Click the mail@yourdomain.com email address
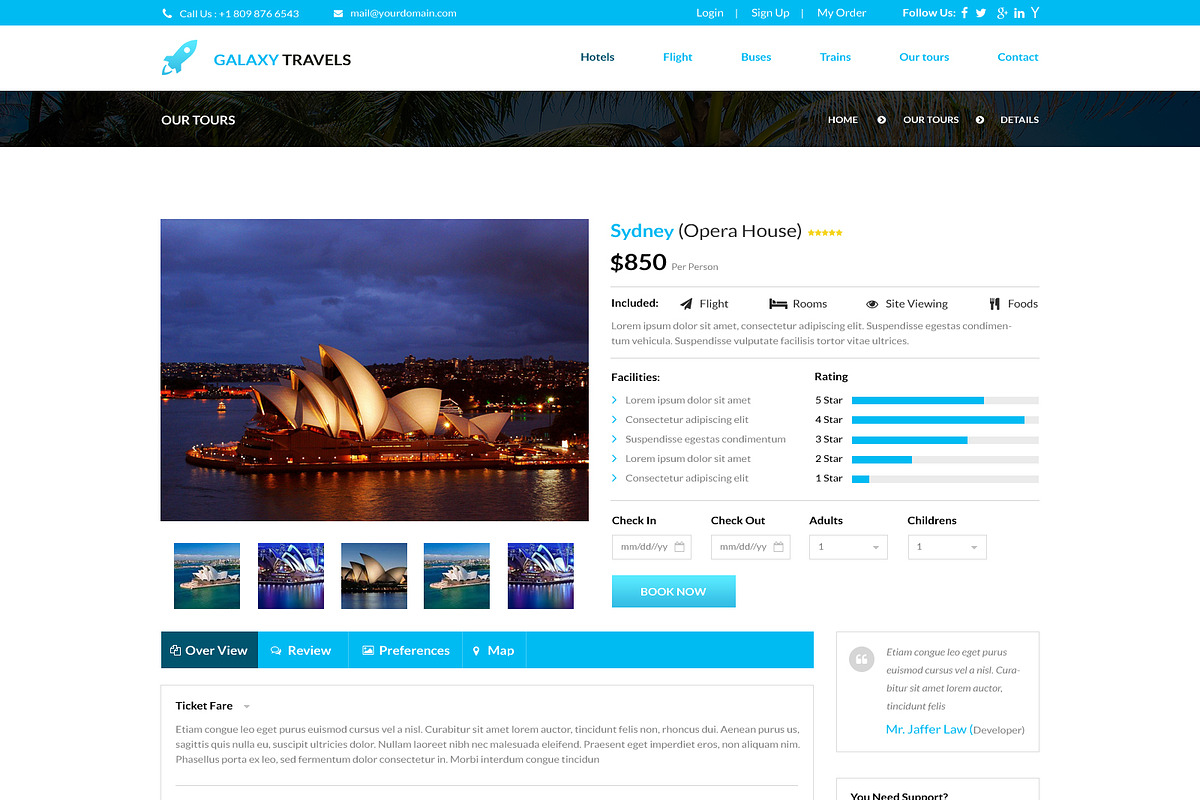This screenshot has height=800, width=1200. pyautogui.click(x=403, y=13)
